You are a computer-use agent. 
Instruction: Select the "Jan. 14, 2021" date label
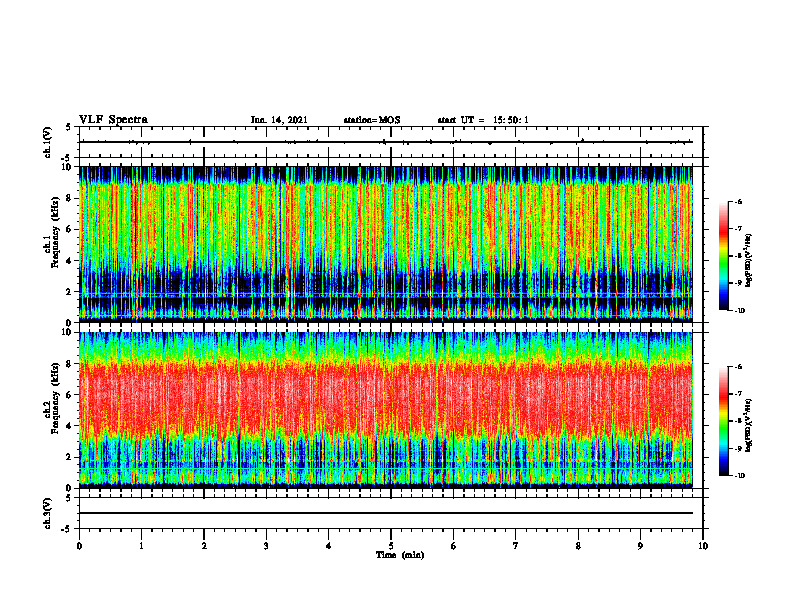(279, 120)
